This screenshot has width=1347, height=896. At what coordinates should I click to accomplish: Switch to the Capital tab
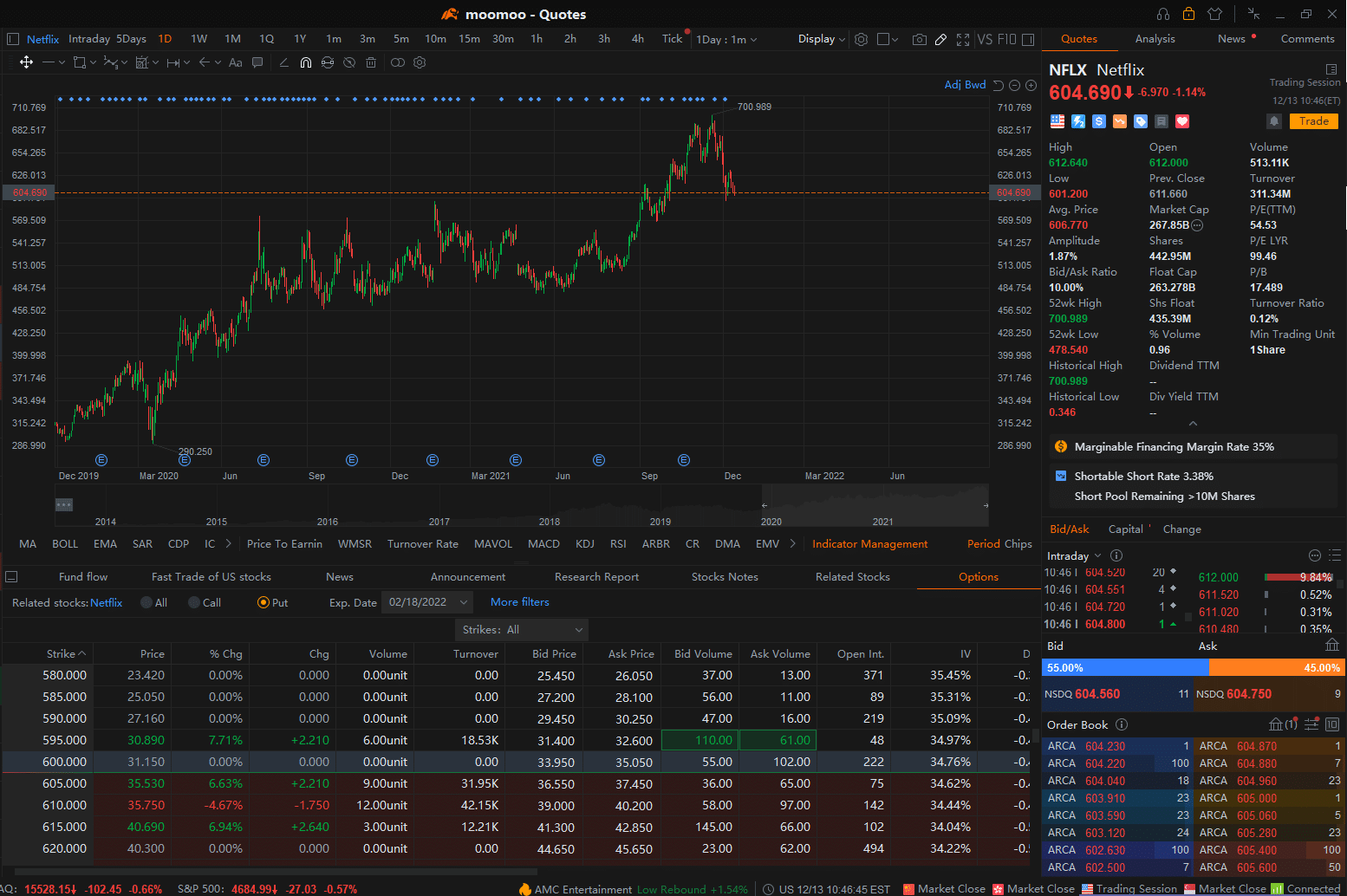(x=1125, y=529)
